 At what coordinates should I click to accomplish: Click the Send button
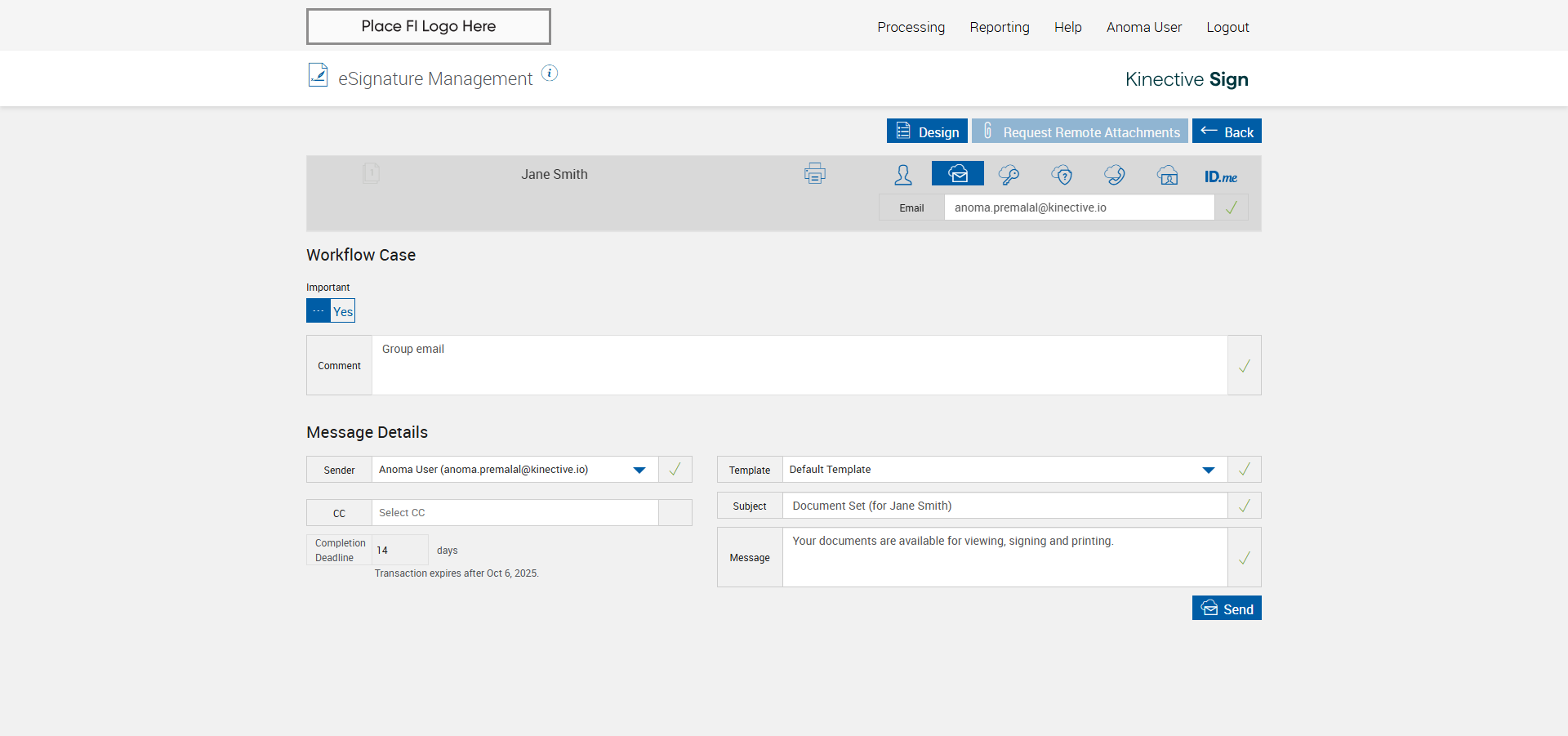pos(1227,609)
